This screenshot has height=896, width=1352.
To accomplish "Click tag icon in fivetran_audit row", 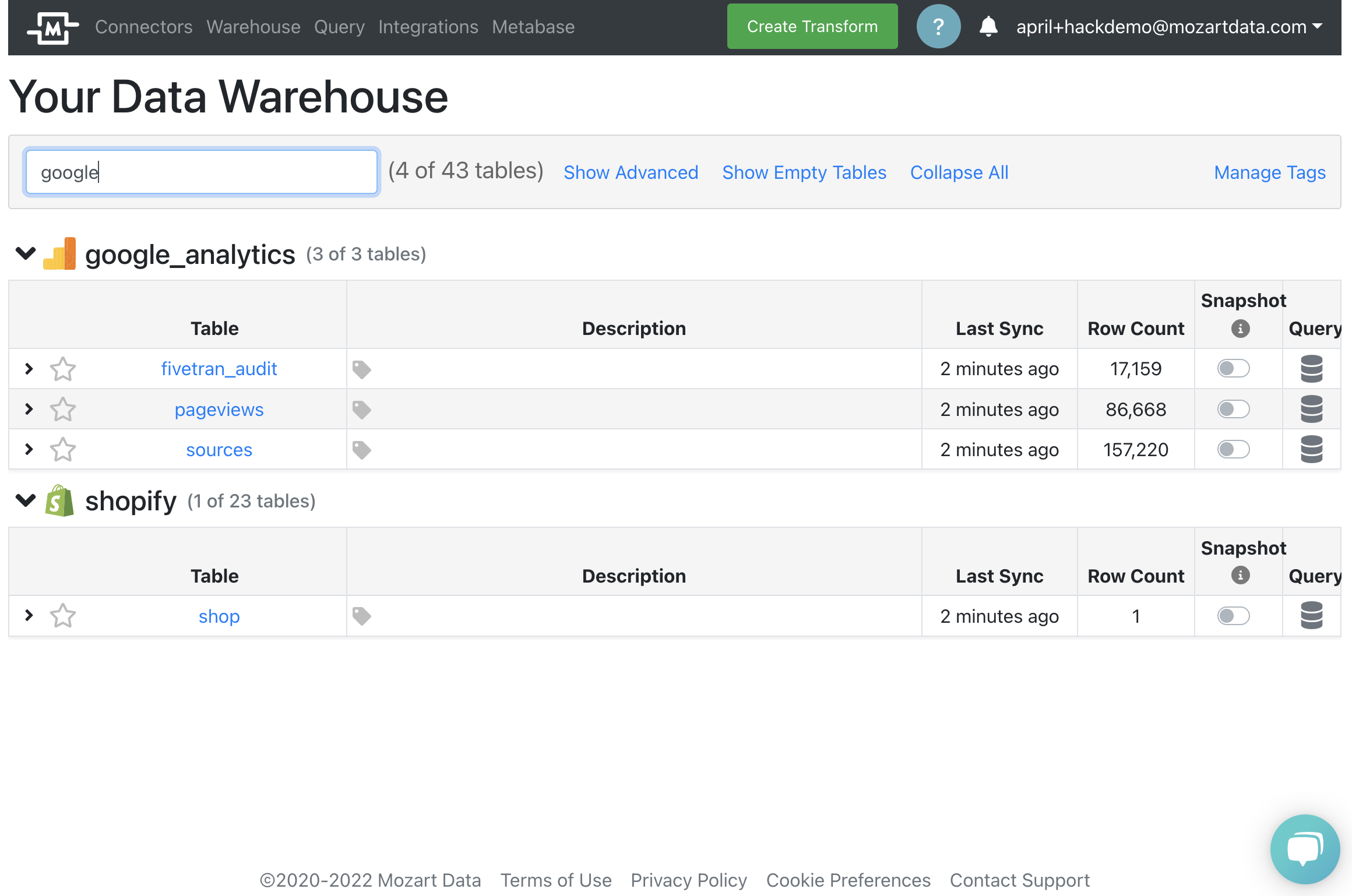I will pos(362,369).
